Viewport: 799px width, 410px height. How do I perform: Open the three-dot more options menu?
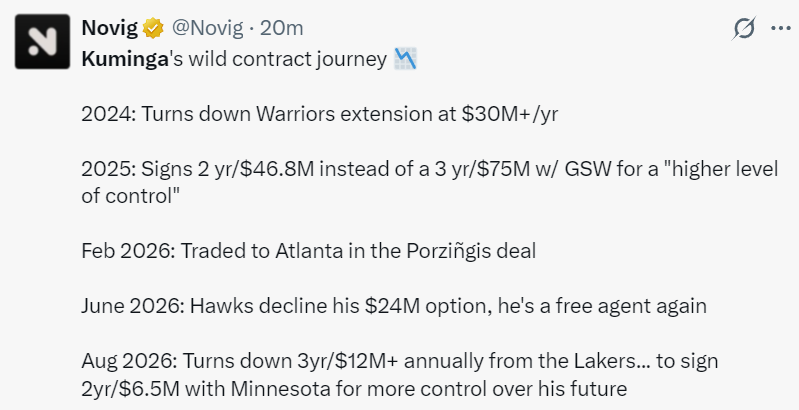(781, 28)
